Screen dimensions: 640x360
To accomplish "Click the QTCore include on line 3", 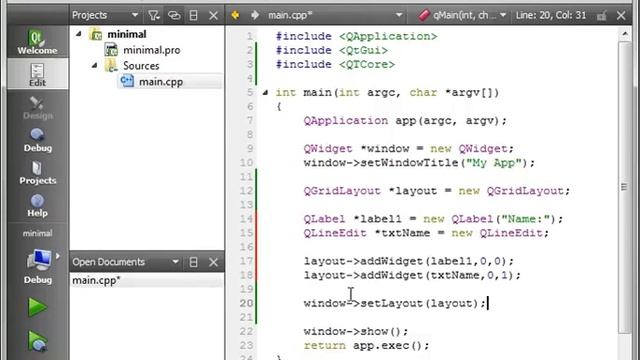I will coord(336,64).
